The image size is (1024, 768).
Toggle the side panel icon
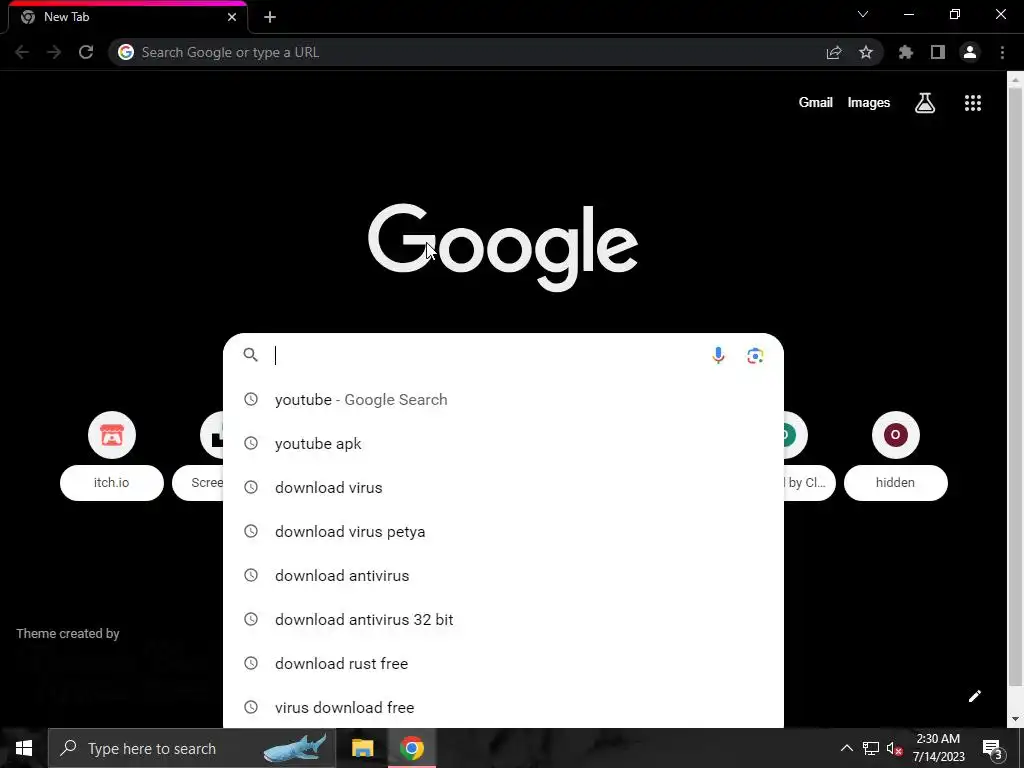point(938,52)
